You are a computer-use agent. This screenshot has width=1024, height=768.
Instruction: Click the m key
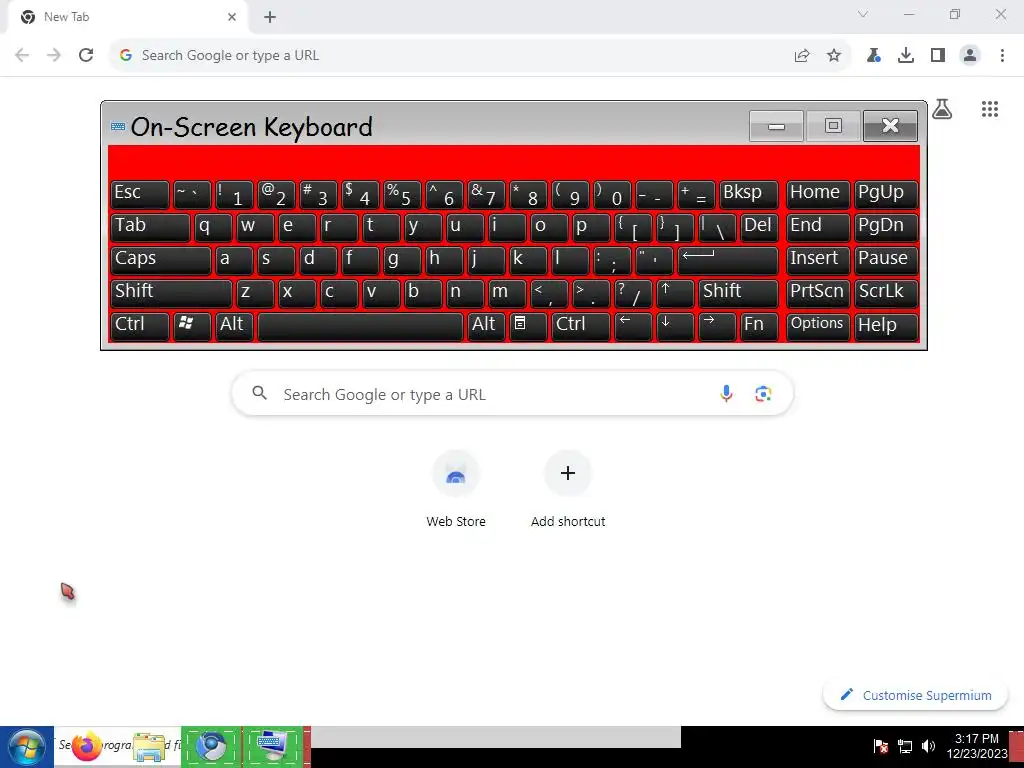click(507, 293)
